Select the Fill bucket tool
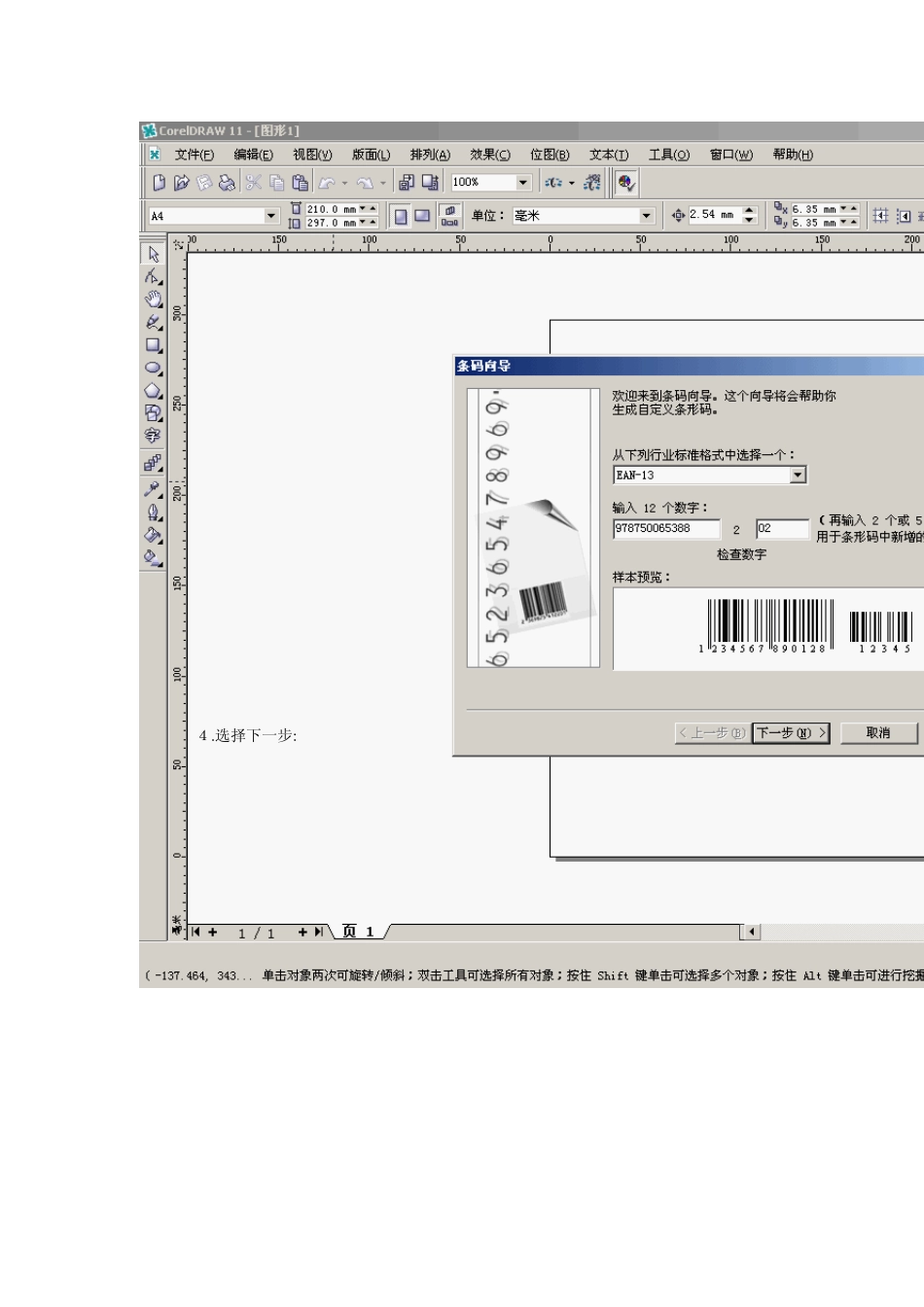The image size is (924, 1307). 153,535
